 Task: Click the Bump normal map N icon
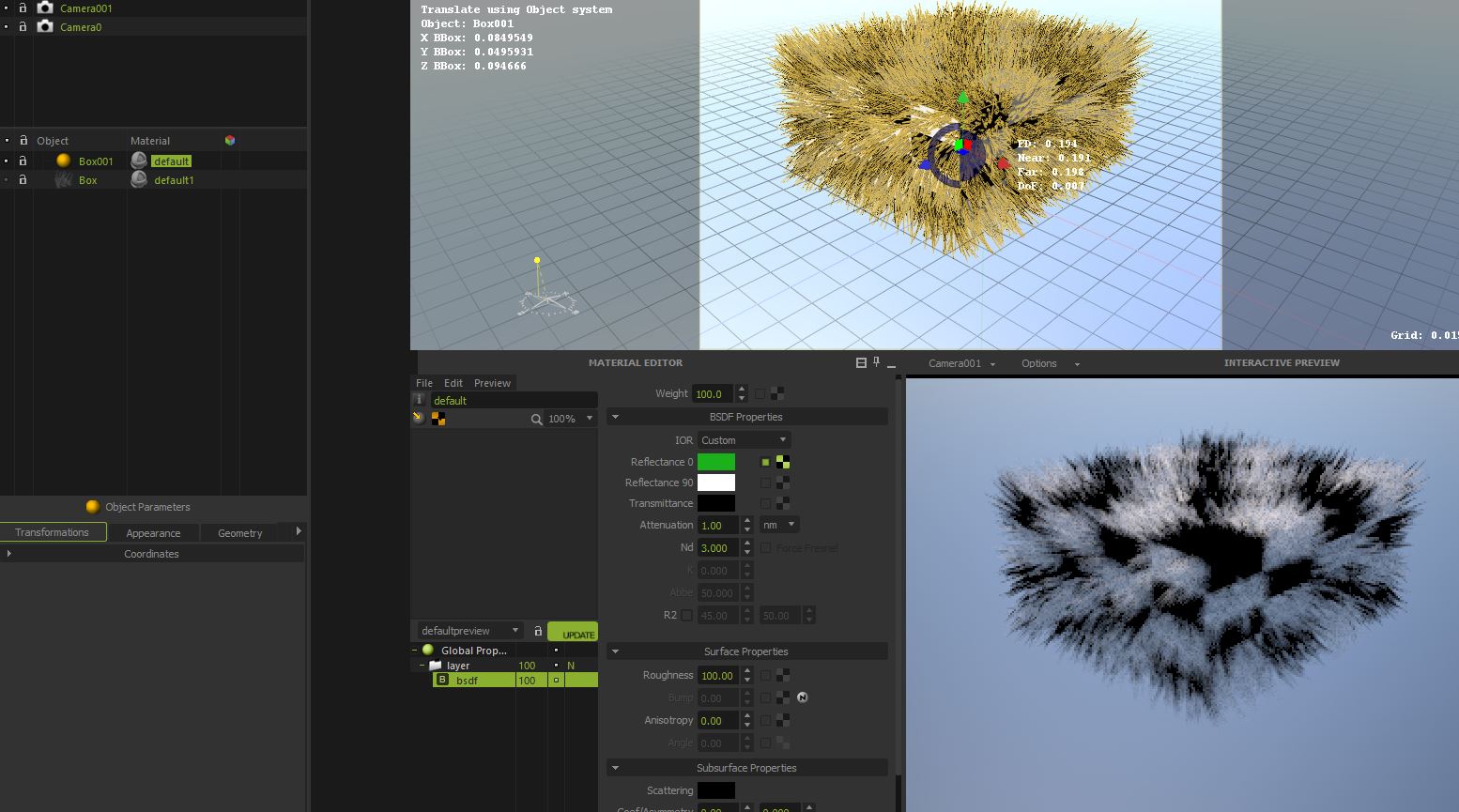click(803, 697)
